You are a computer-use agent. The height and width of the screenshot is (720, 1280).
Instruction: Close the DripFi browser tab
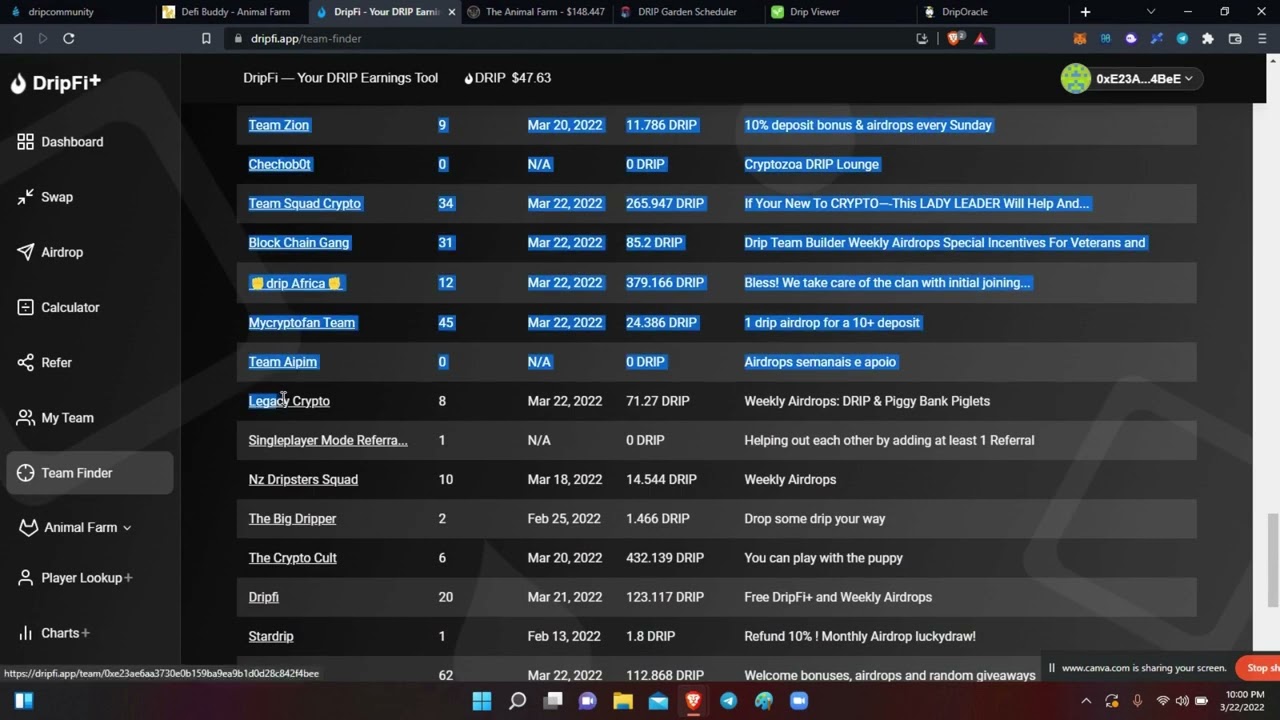(451, 12)
